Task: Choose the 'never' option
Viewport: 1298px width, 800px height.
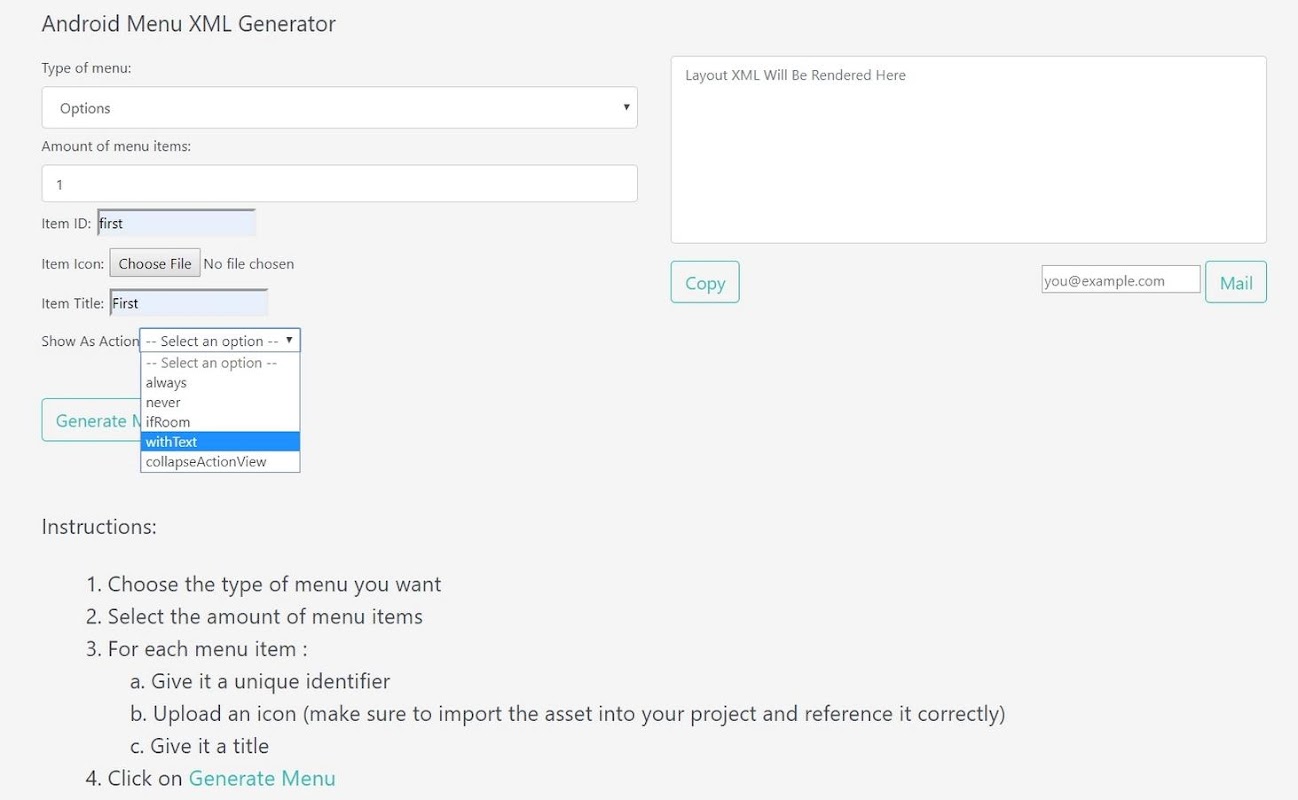Action: (220, 402)
